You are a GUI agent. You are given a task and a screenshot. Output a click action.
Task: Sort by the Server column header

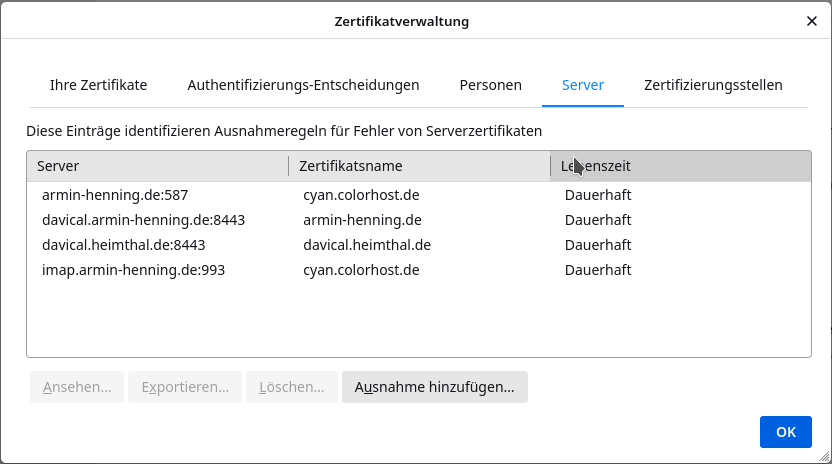coord(157,166)
